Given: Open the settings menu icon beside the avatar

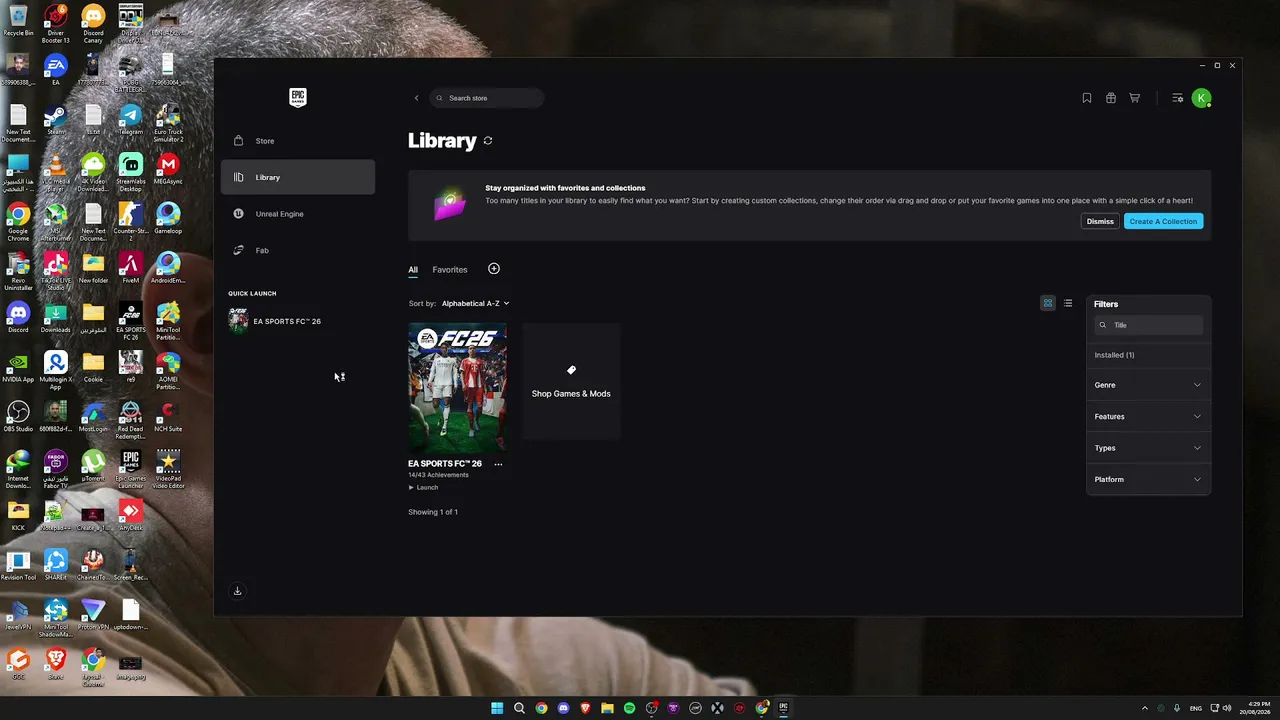Looking at the screenshot, I should click(x=1178, y=98).
